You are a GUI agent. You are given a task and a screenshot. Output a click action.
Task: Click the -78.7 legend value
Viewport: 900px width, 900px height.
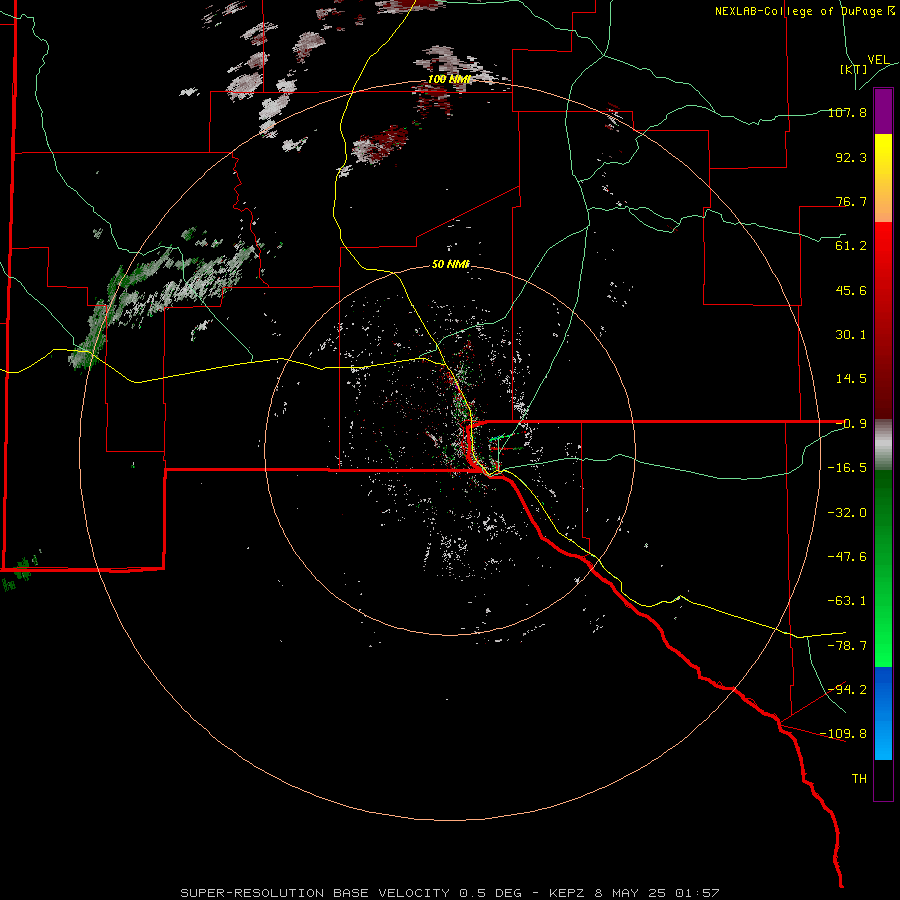847,646
